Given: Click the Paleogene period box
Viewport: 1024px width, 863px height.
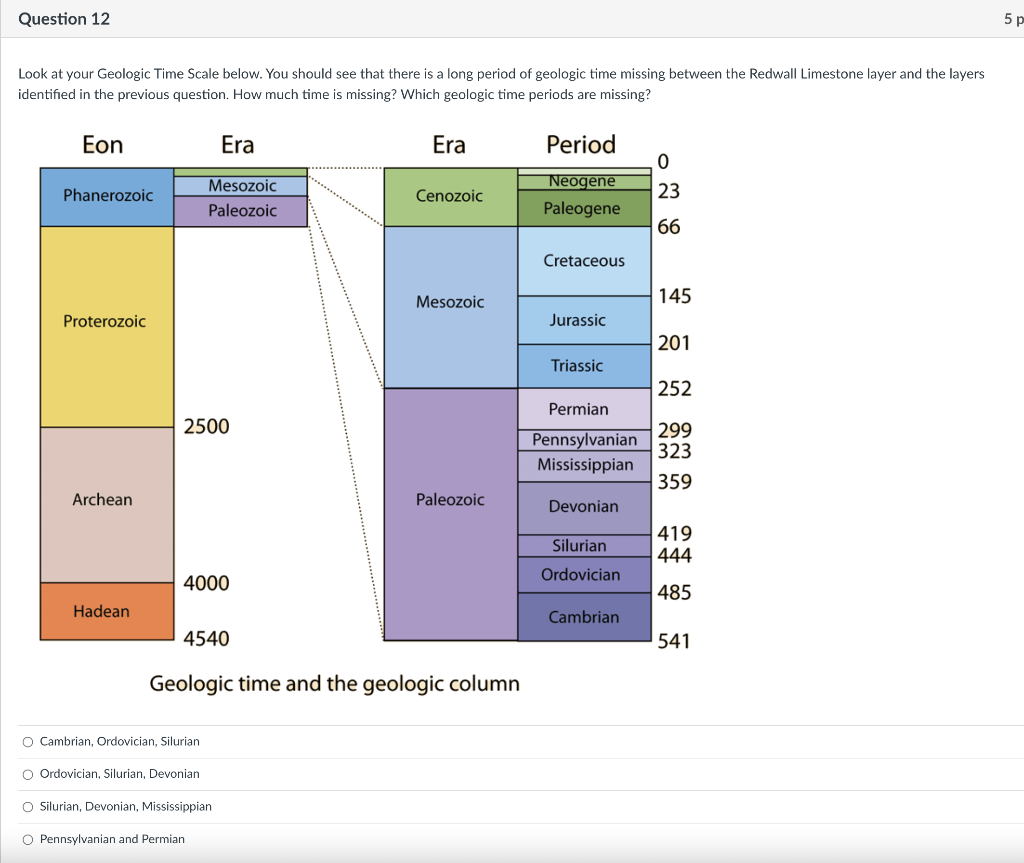Looking at the screenshot, I should (584, 208).
